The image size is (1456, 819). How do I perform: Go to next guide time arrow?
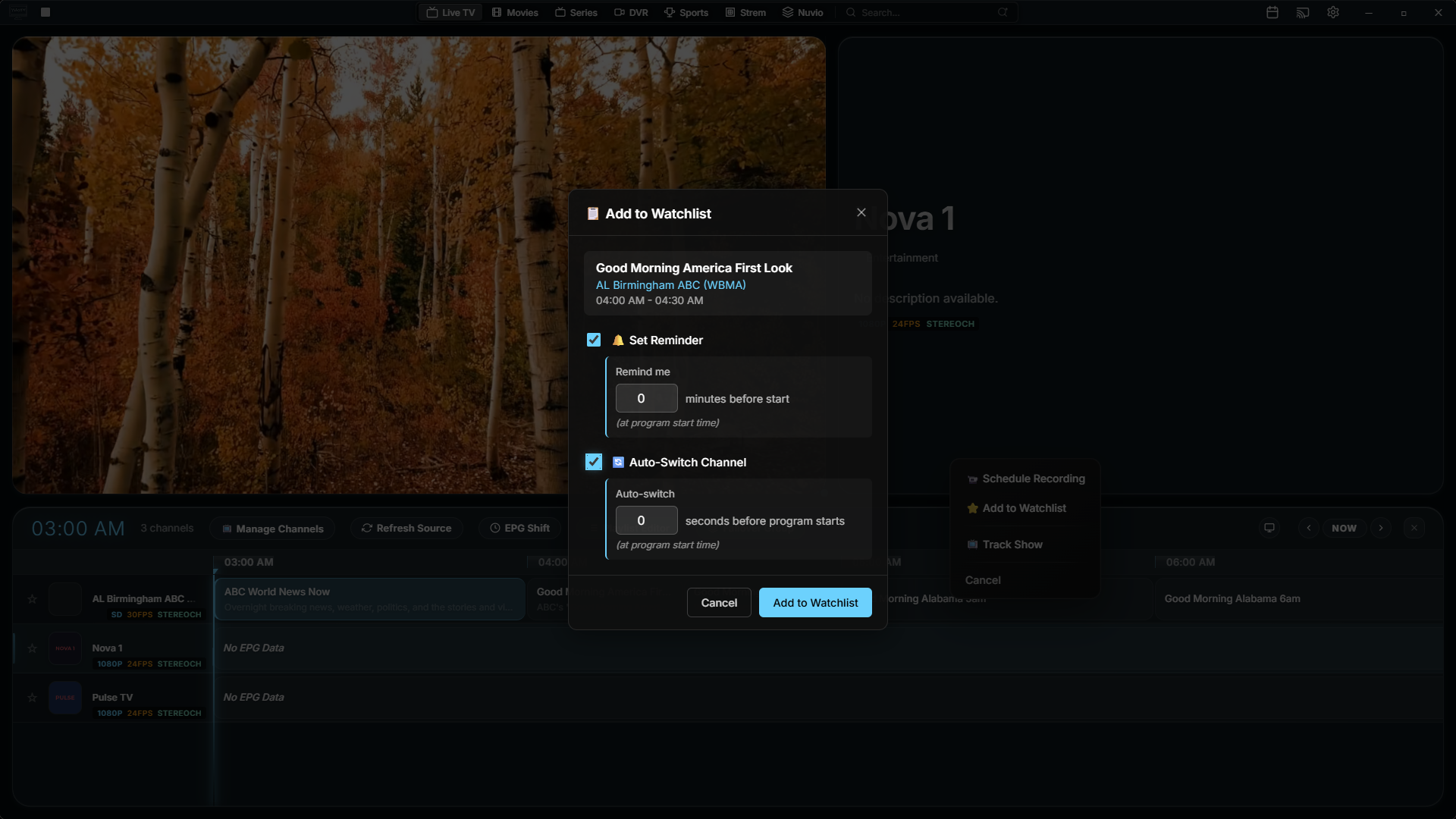pos(1381,529)
